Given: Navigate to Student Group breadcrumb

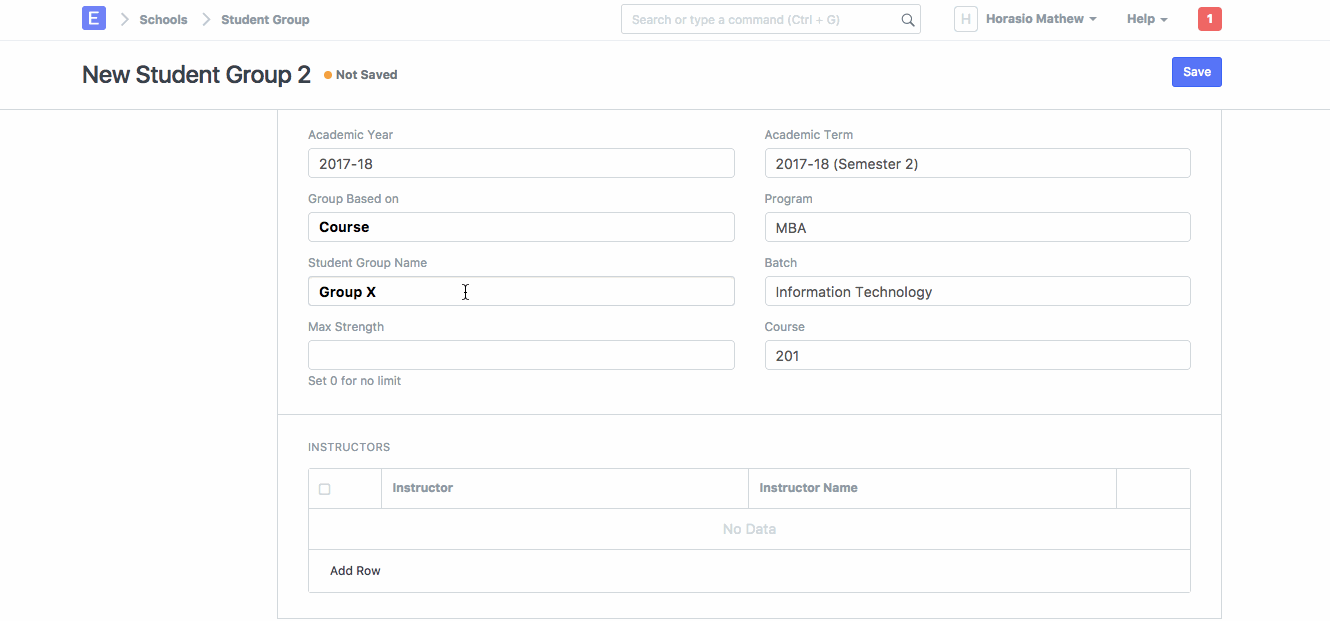Looking at the screenshot, I should pos(265,20).
